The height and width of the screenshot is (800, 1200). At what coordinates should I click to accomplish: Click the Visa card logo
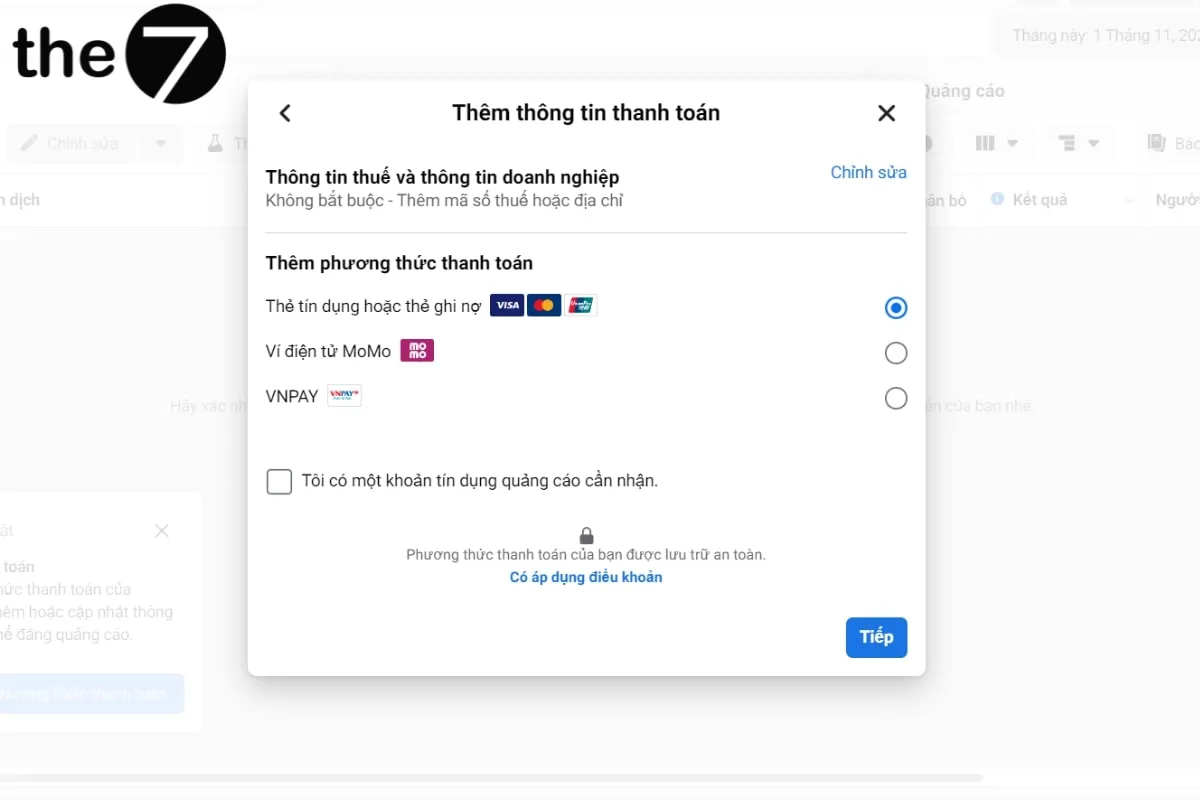pos(507,306)
